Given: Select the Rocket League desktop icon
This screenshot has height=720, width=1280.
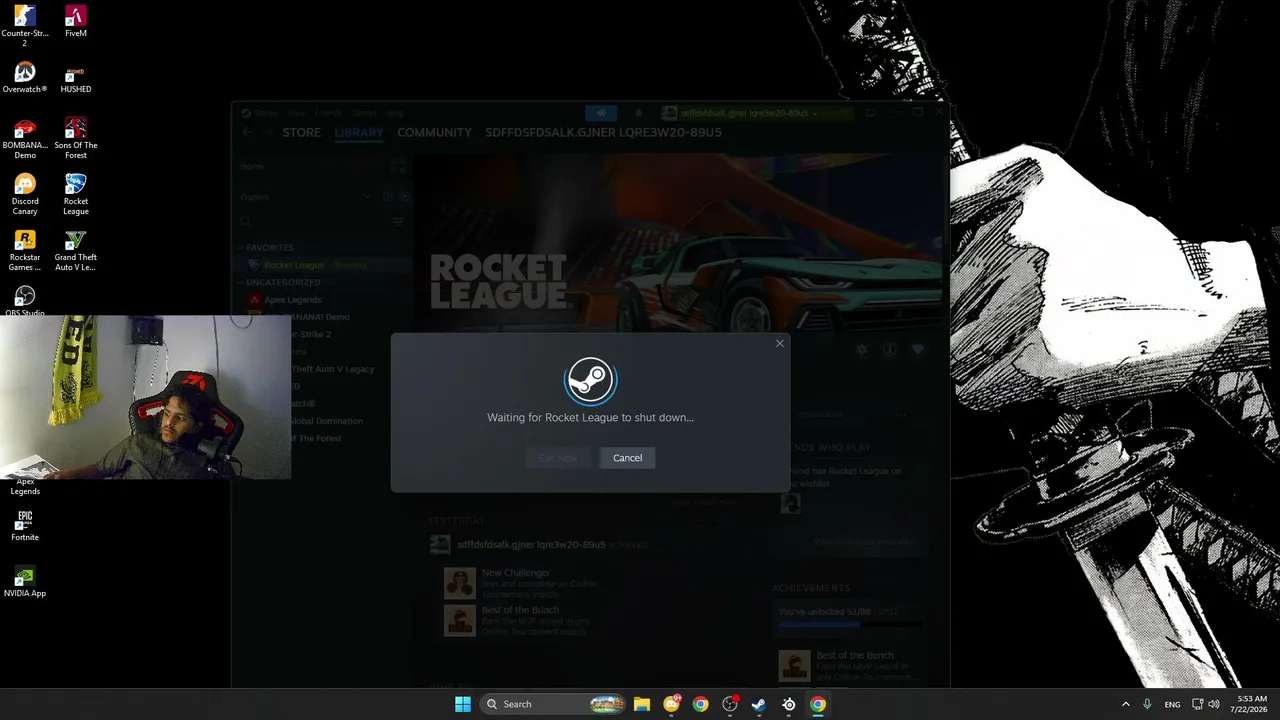Looking at the screenshot, I should click(76, 195).
